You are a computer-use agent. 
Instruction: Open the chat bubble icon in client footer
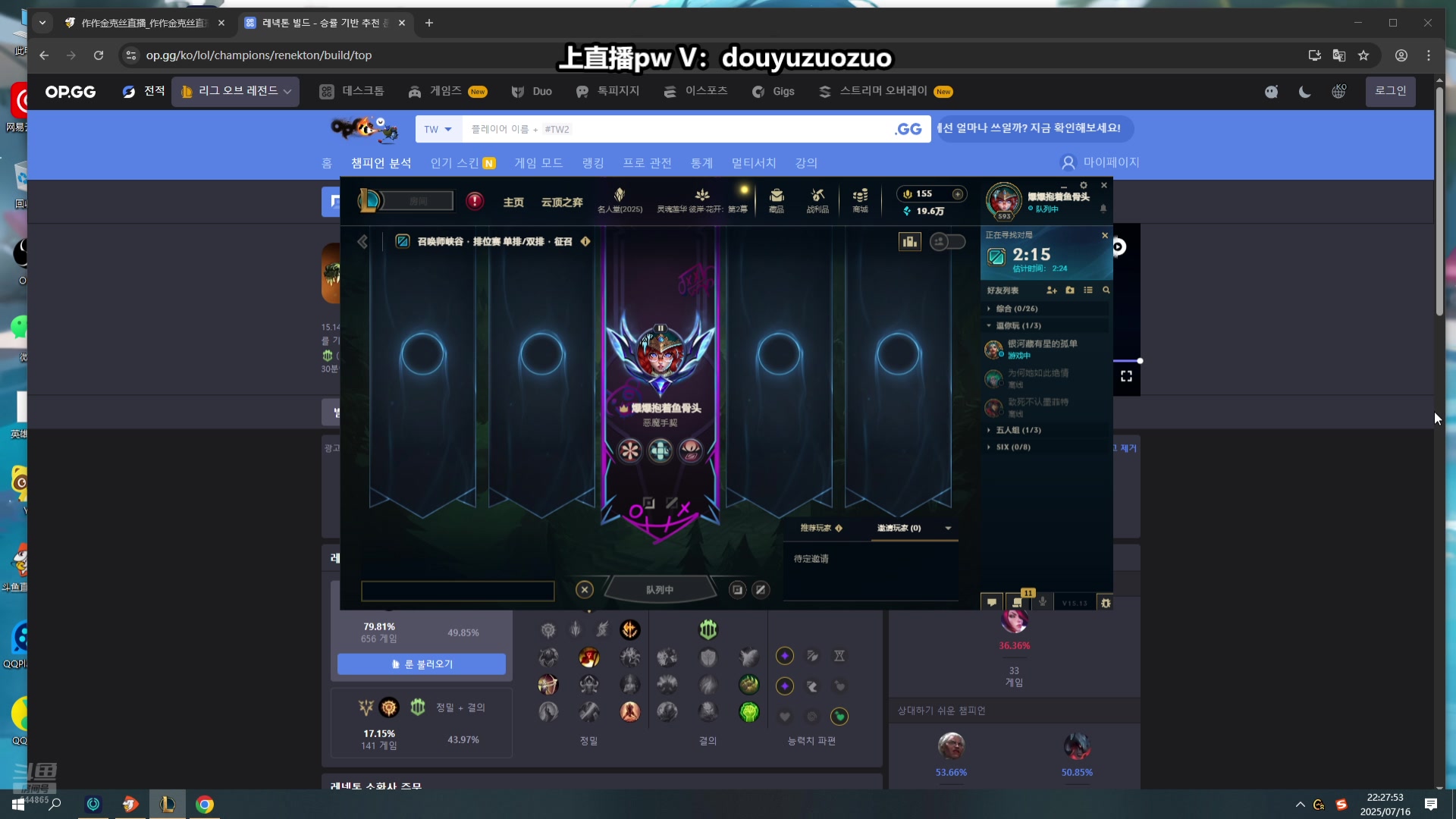pyautogui.click(x=992, y=603)
